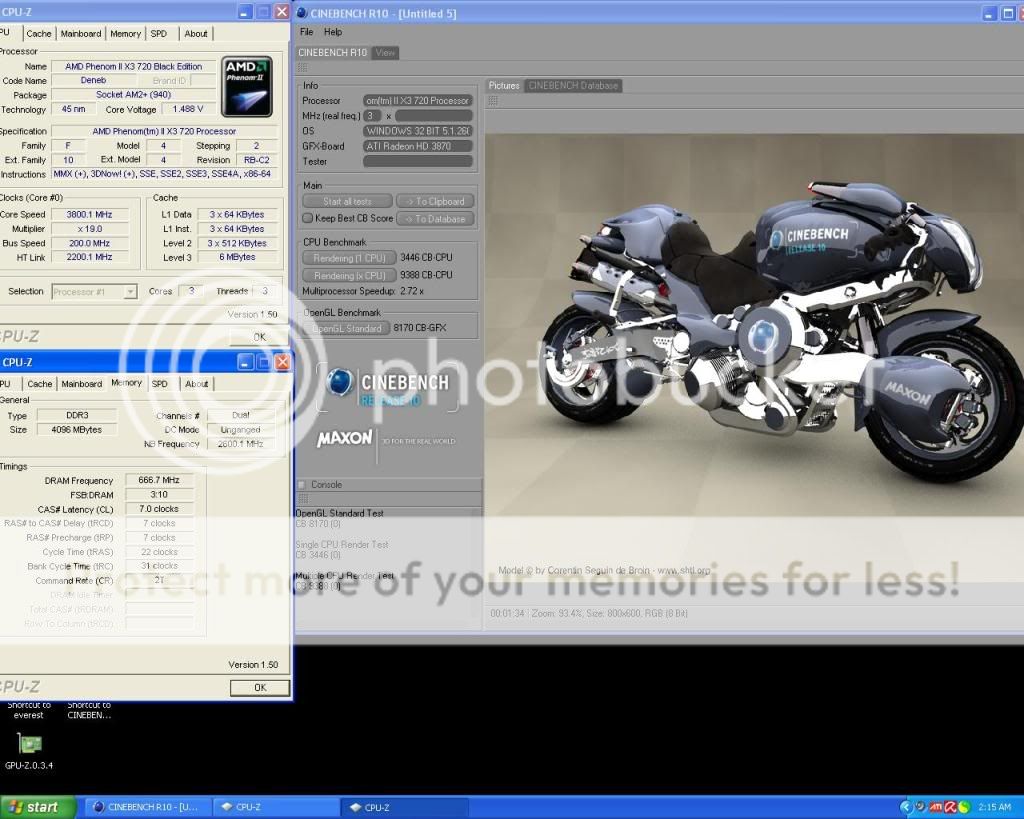Switch to the Cache tab in upper CPU-Z
1024x819 pixels.
[39, 33]
